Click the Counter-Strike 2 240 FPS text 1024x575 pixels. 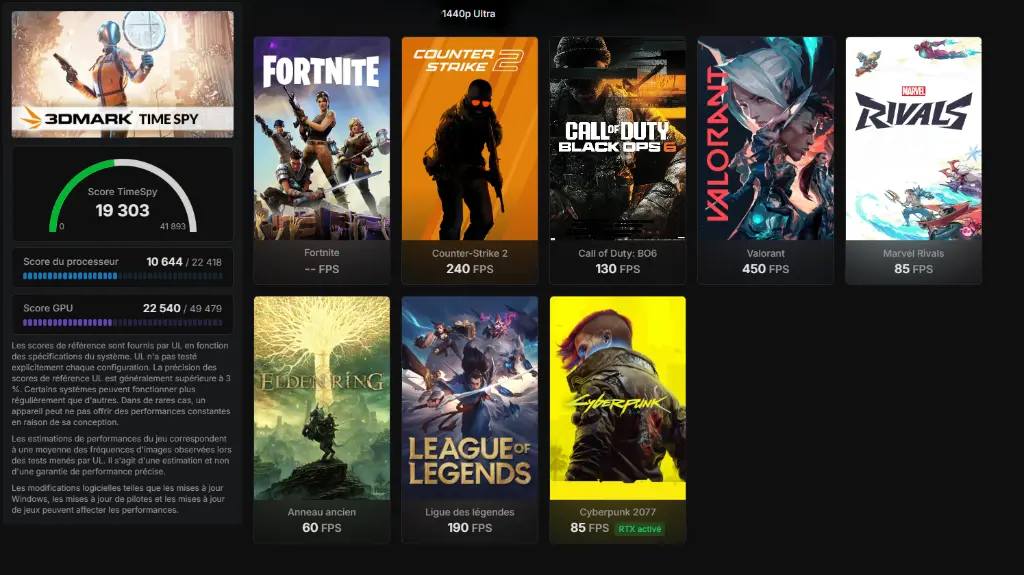pyautogui.click(x=470, y=269)
